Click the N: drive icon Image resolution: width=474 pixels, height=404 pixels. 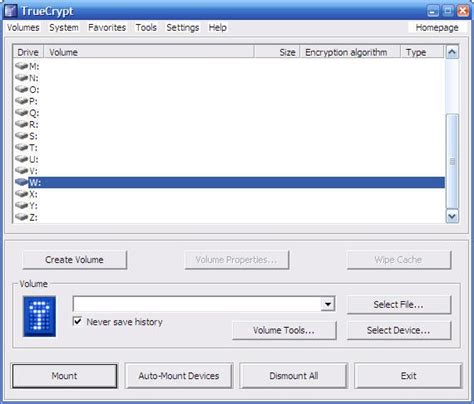click(22, 78)
